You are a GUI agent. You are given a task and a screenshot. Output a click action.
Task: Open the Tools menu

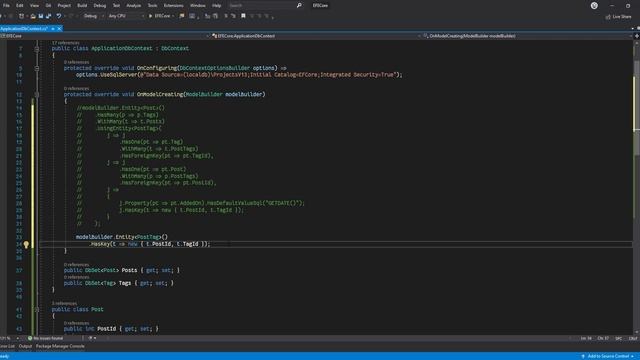(152, 6)
